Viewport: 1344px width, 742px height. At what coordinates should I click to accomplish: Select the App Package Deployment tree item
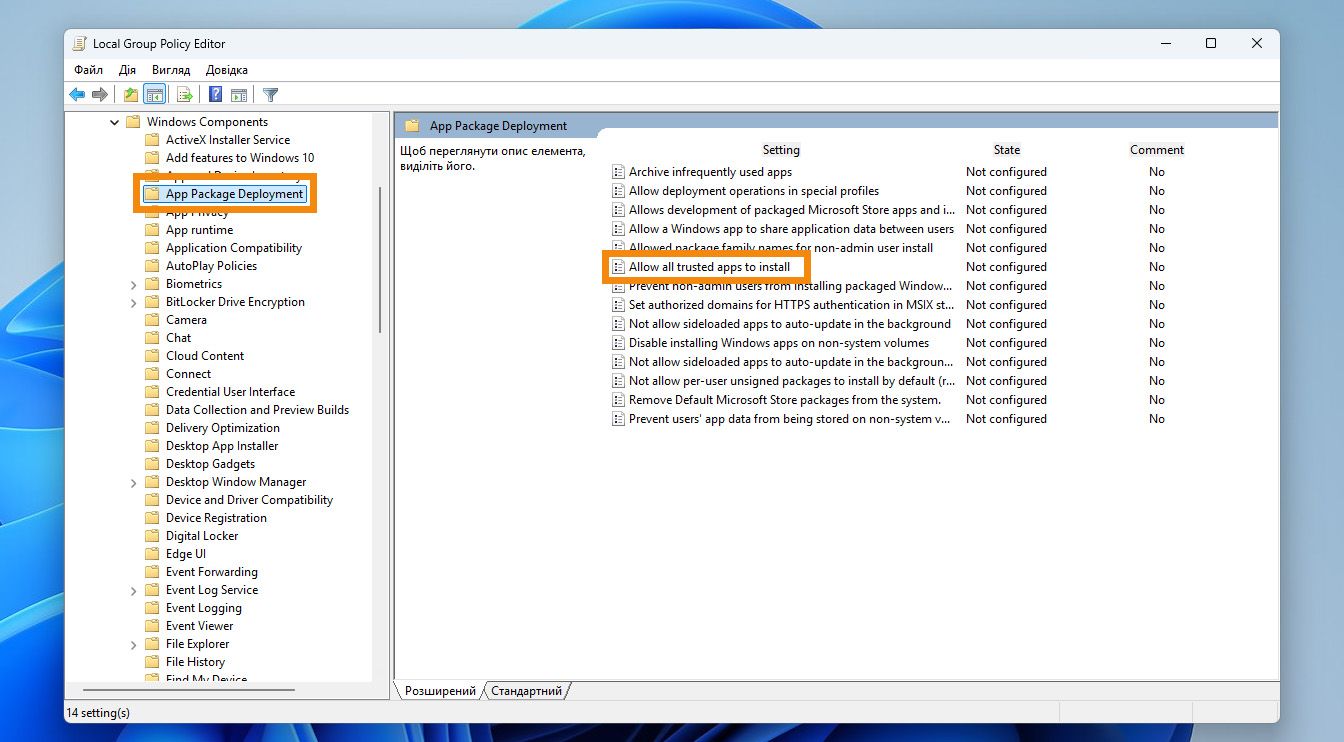tap(235, 194)
